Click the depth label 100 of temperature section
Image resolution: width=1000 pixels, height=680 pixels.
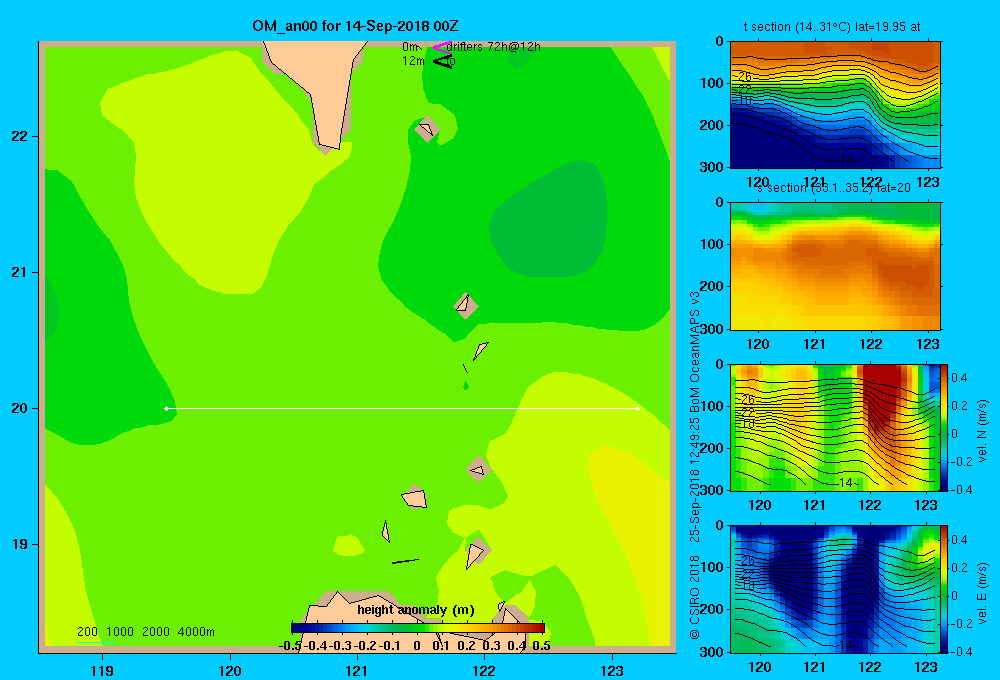pyautogui.click(x=712, y=83)
